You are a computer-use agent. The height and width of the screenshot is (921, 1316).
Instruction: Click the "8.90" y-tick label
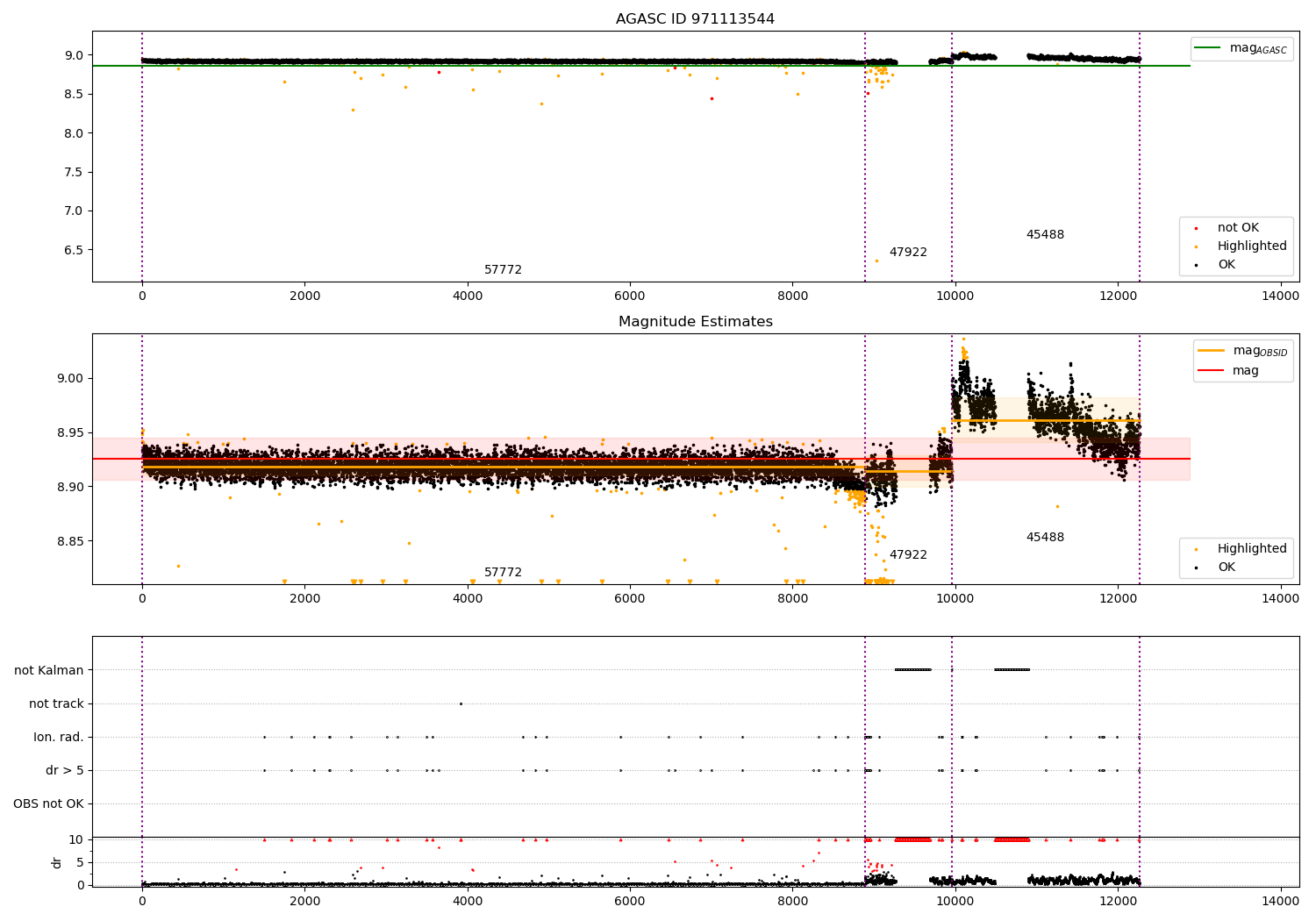click(x=70, y=488)
